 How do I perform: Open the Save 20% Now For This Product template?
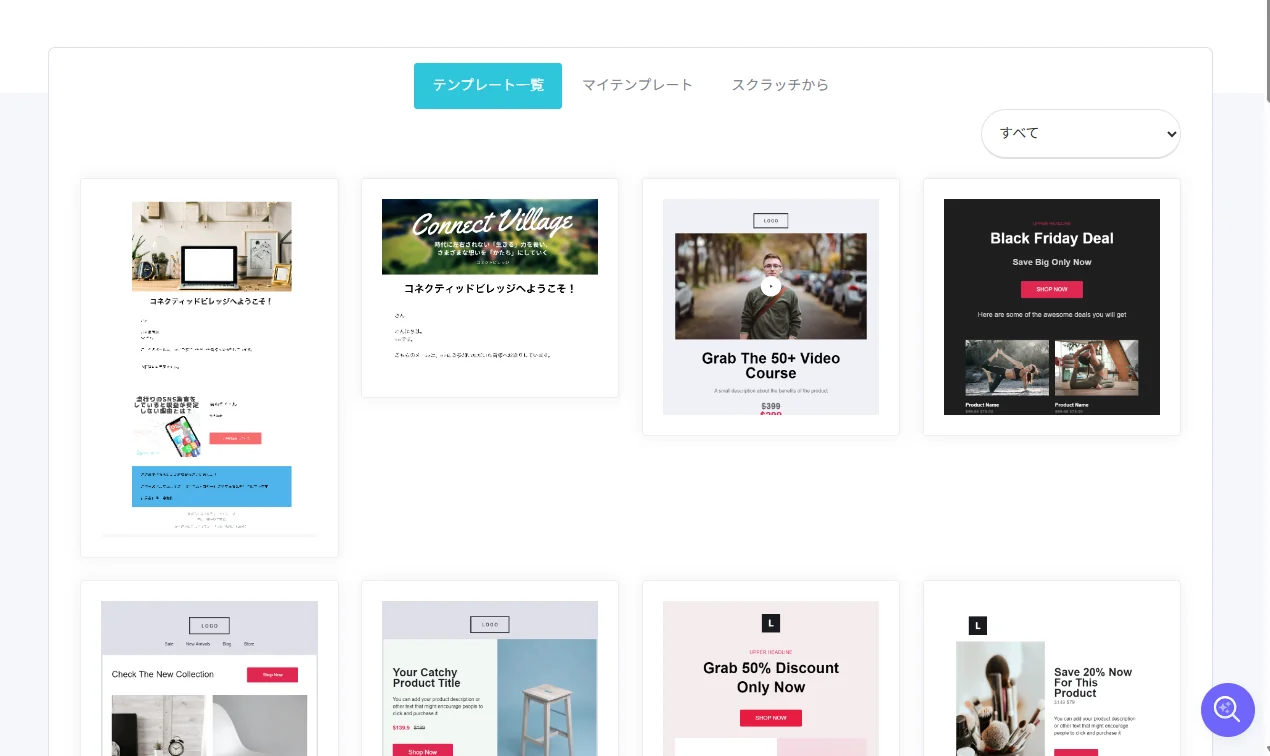[1052, 668]
